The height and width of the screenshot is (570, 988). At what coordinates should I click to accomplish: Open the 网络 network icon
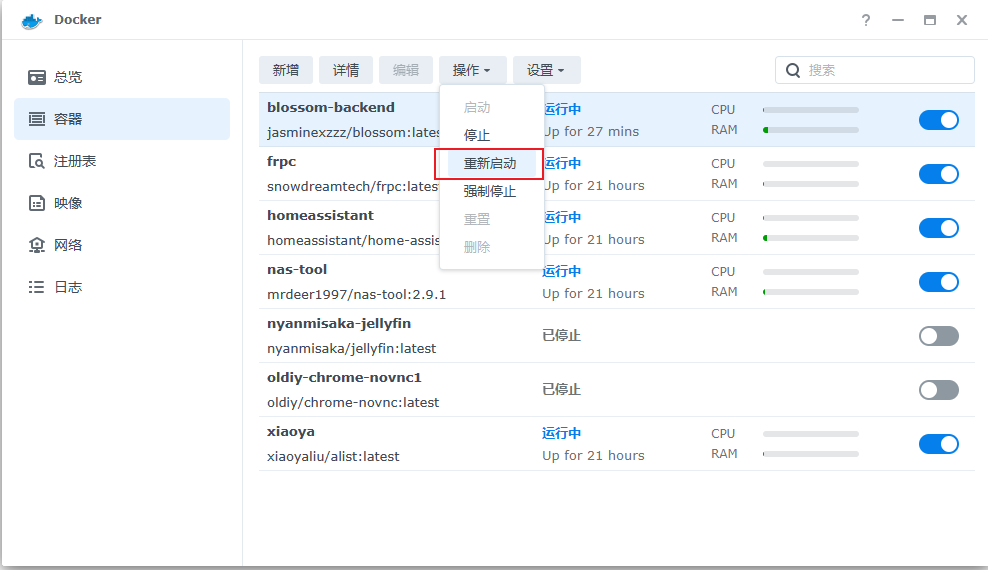[x=37, y=245]
